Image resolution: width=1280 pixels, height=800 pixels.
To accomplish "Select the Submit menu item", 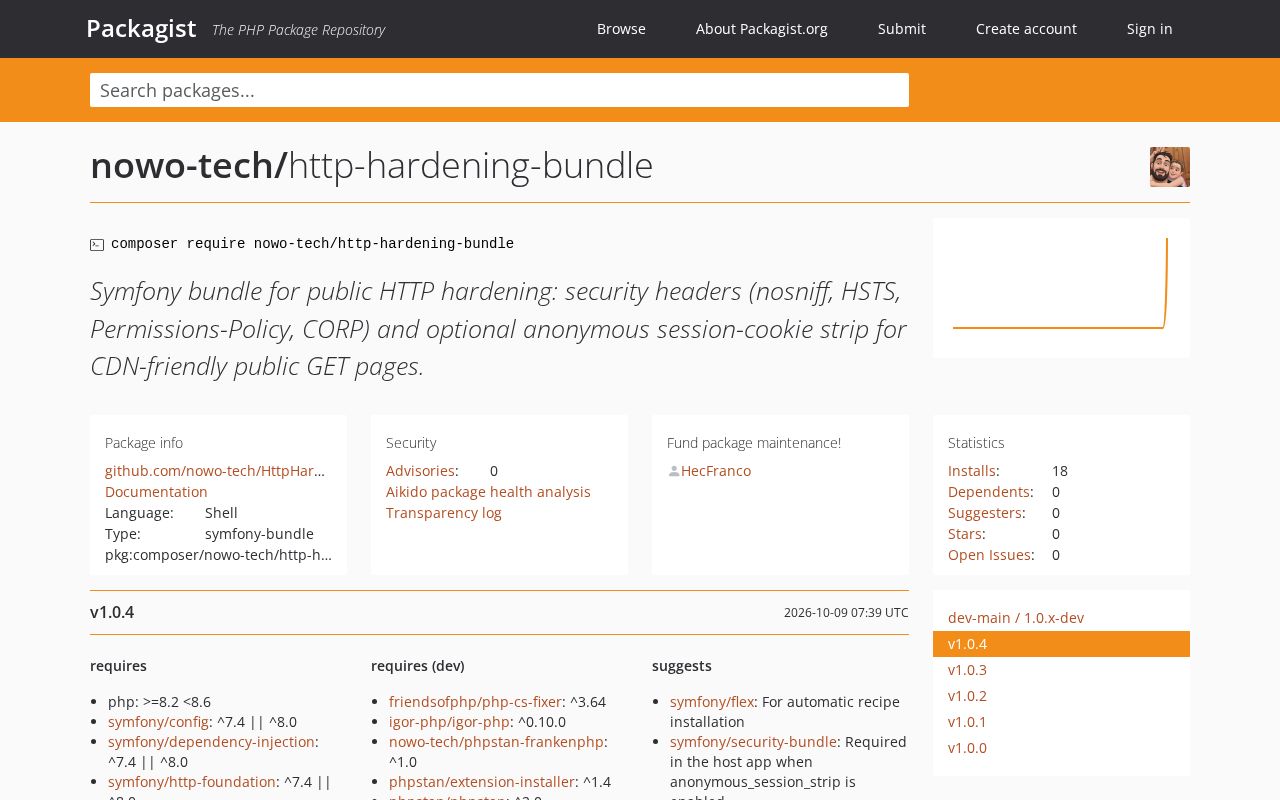I will click(x=902, y=29).
